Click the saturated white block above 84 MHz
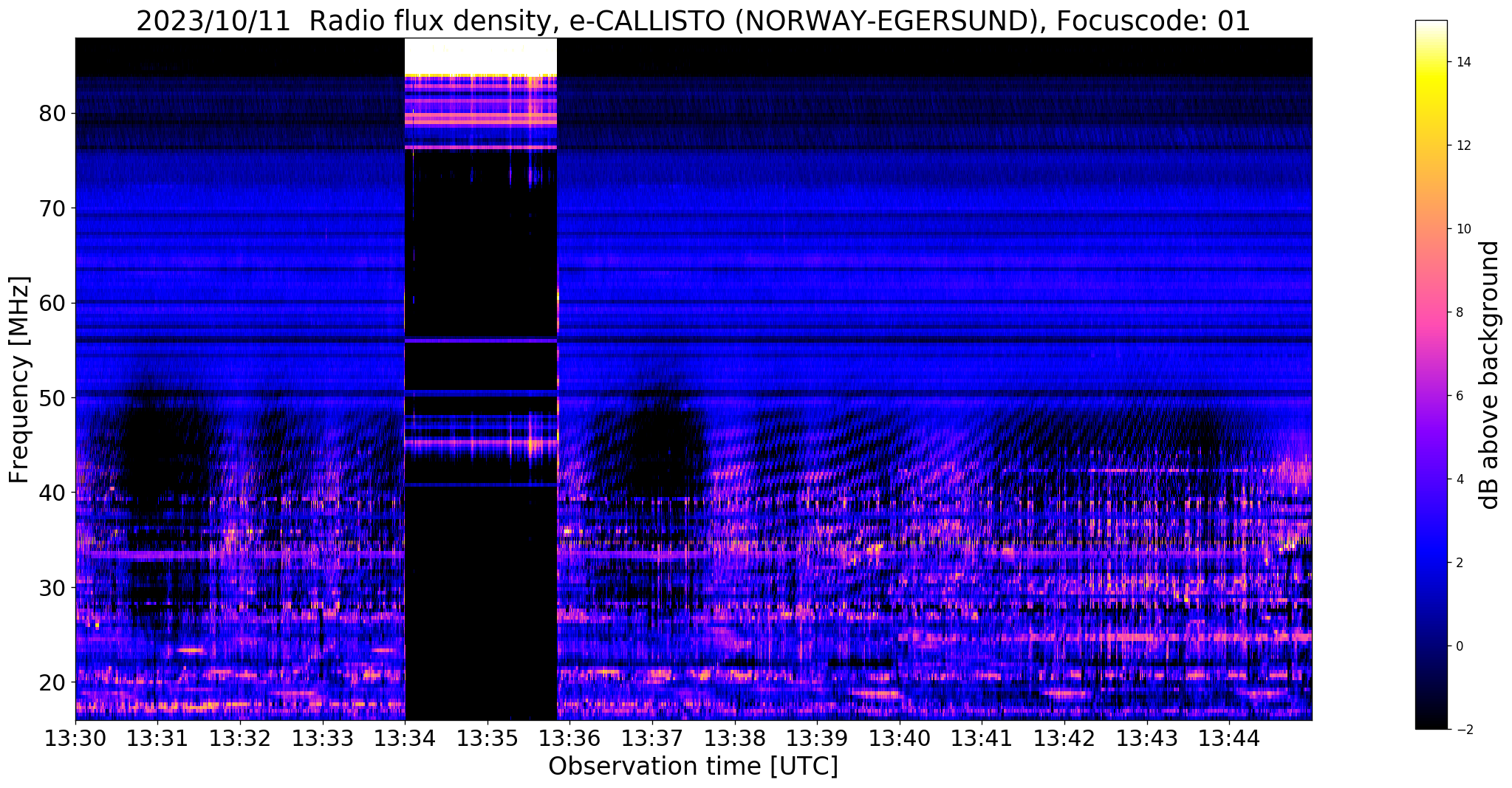This screenshot has width=1512, height=788. (x=480, y=55)
